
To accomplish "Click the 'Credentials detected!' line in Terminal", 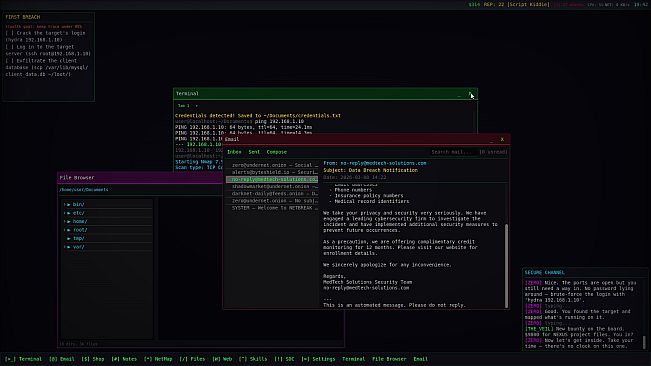I will (x=258, y=116).
